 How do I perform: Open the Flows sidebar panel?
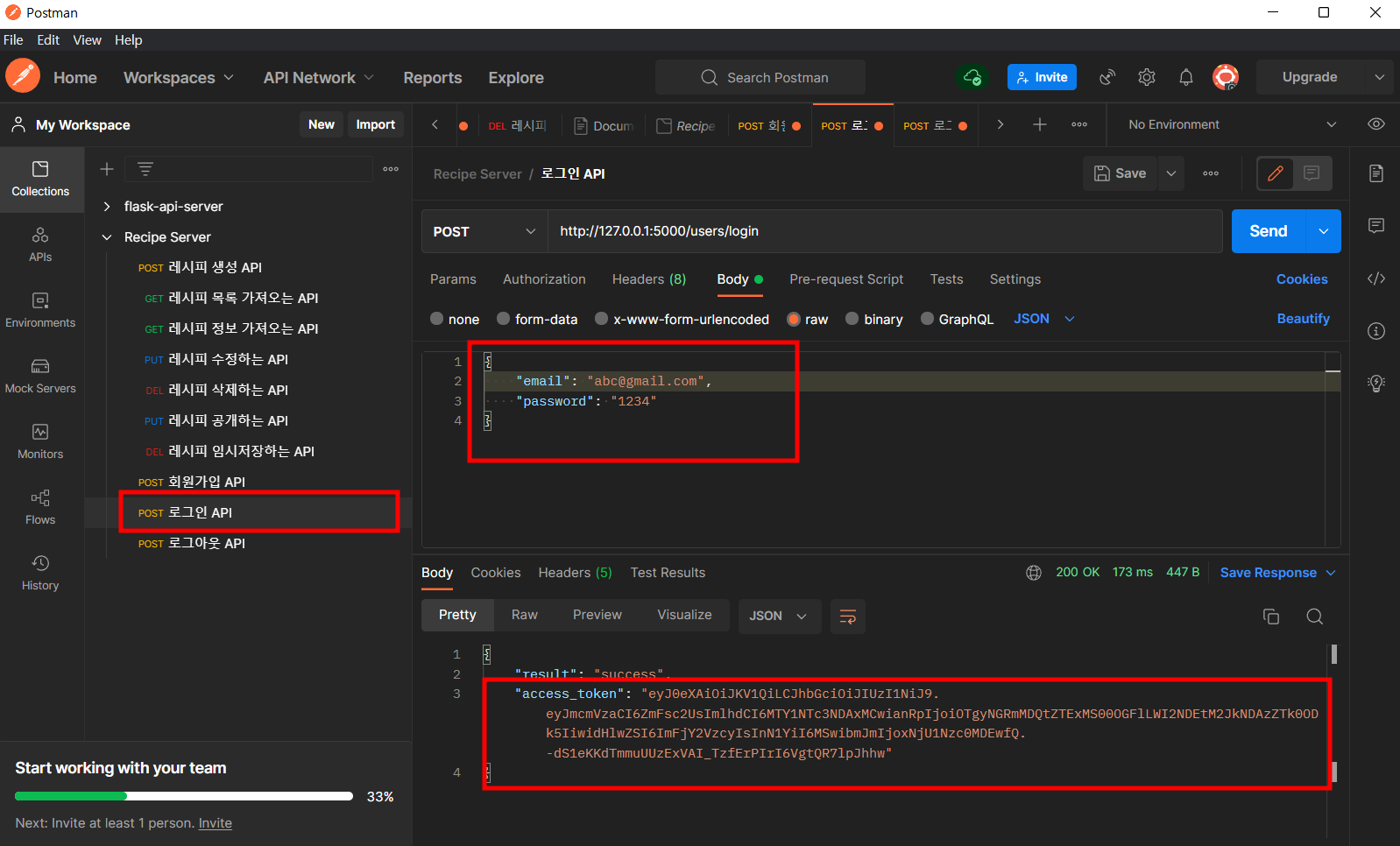point(40,507)
